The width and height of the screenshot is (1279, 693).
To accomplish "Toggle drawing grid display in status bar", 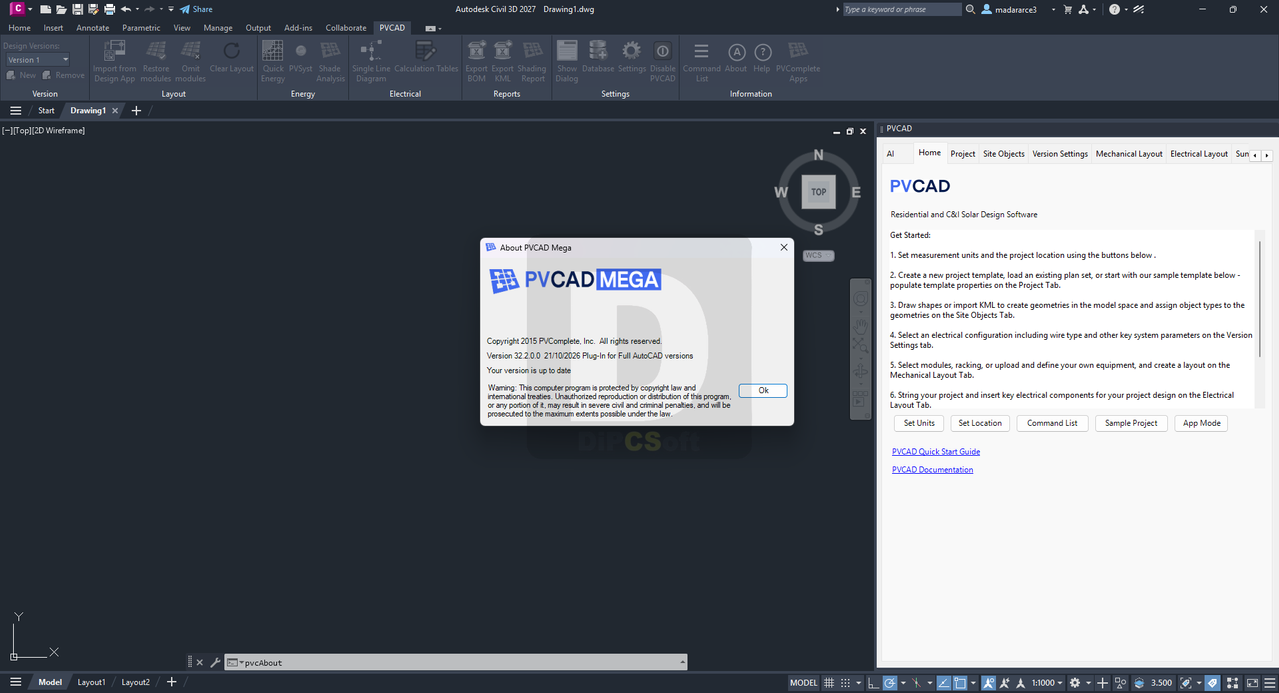I will click(828, 683).
